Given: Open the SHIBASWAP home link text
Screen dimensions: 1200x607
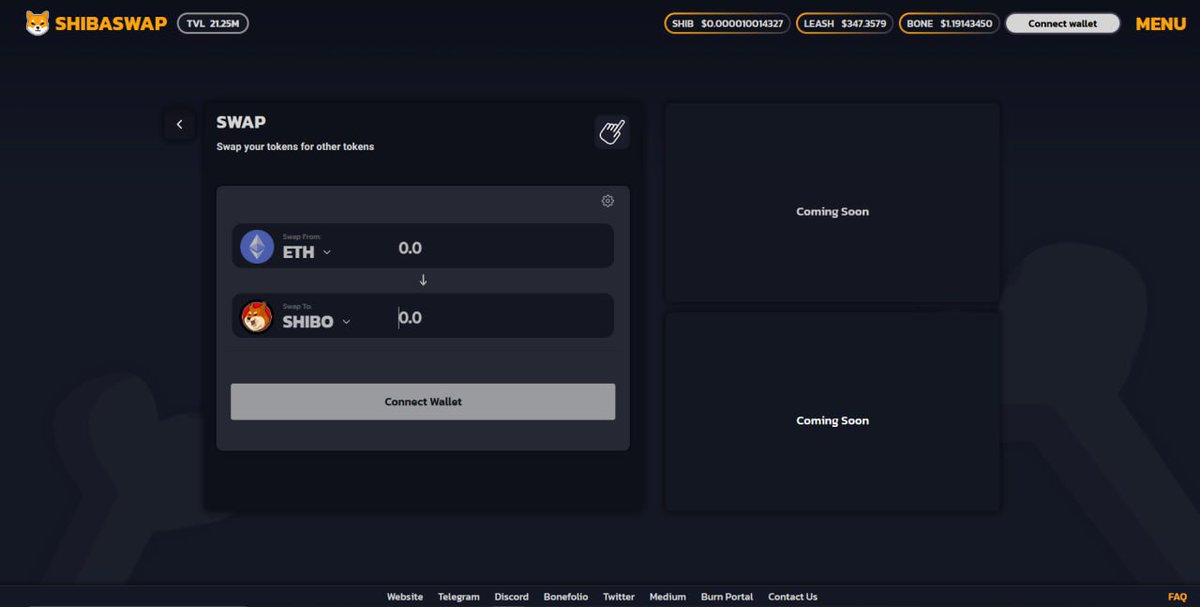Looking at the screenshot, I should point(111,23).
